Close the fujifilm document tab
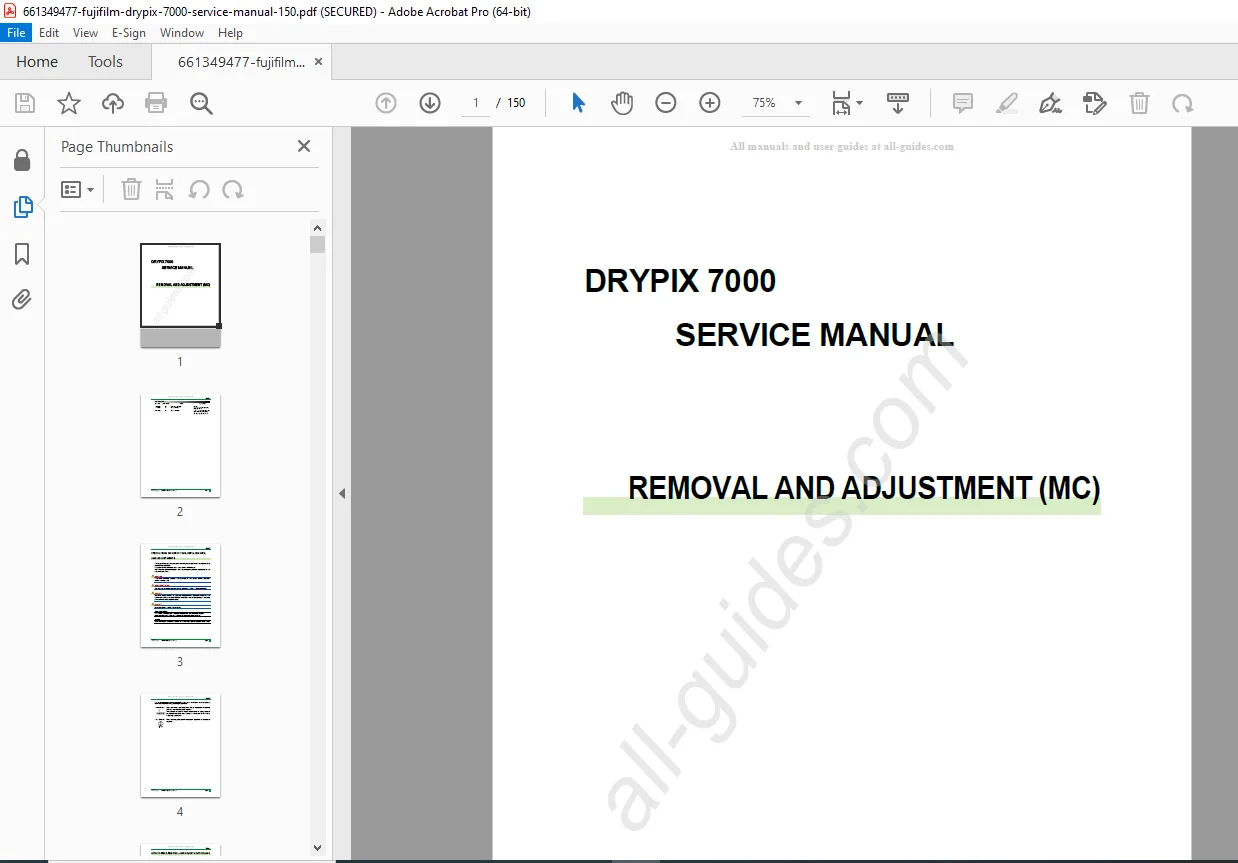1238x863 pixels. [318, 62]
